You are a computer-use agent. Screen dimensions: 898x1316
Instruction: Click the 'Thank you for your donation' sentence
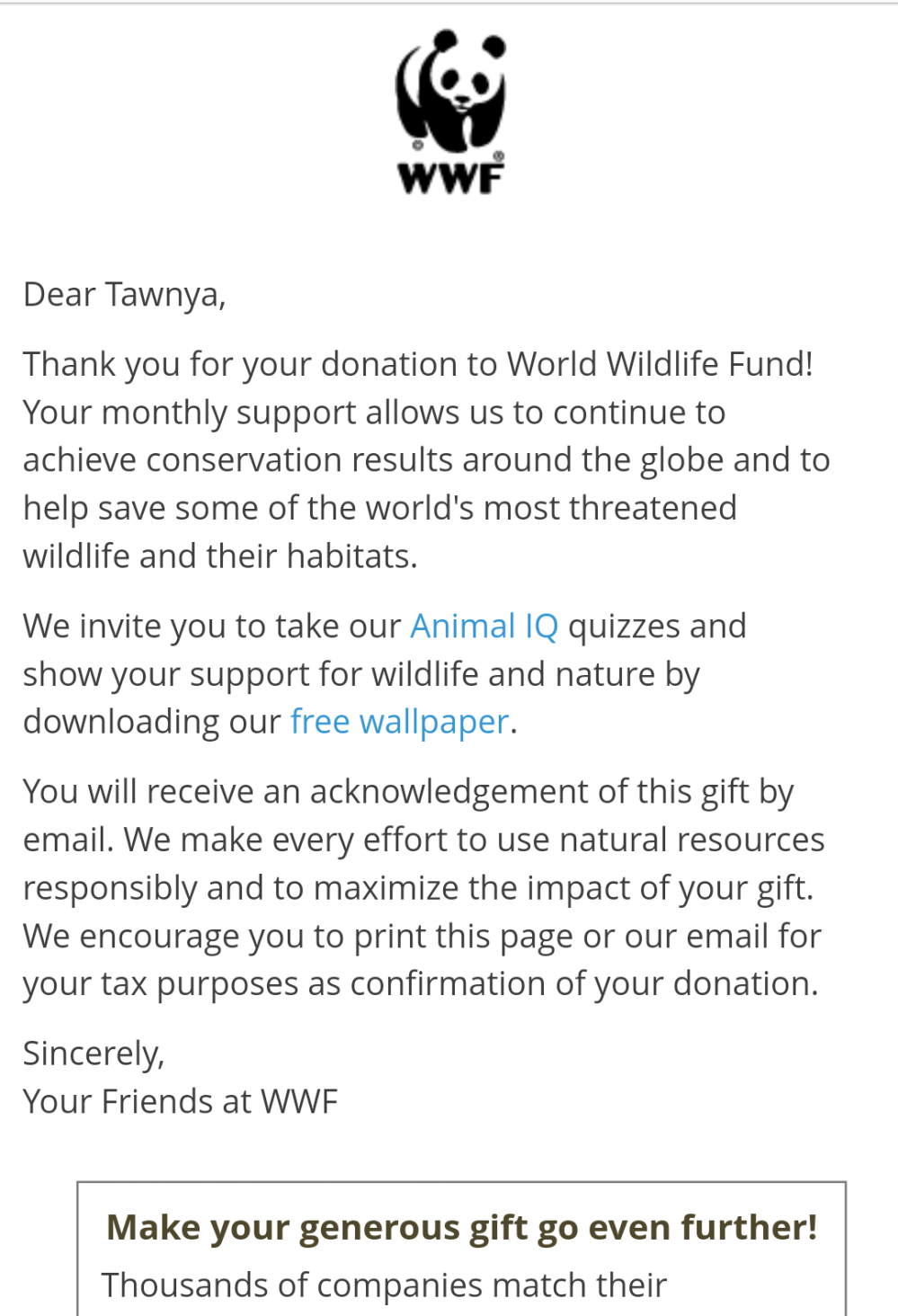(x=418, y=364)
